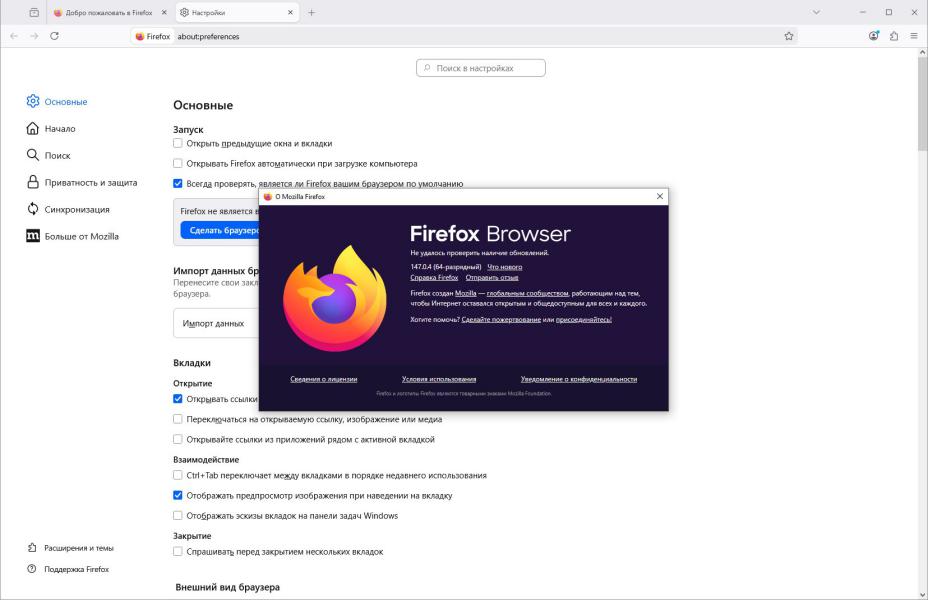This screenshot has width=928, height=600.
Task: Enable Открыть предыдущие окна и вкладки checkbox
Action: point(178,143)
